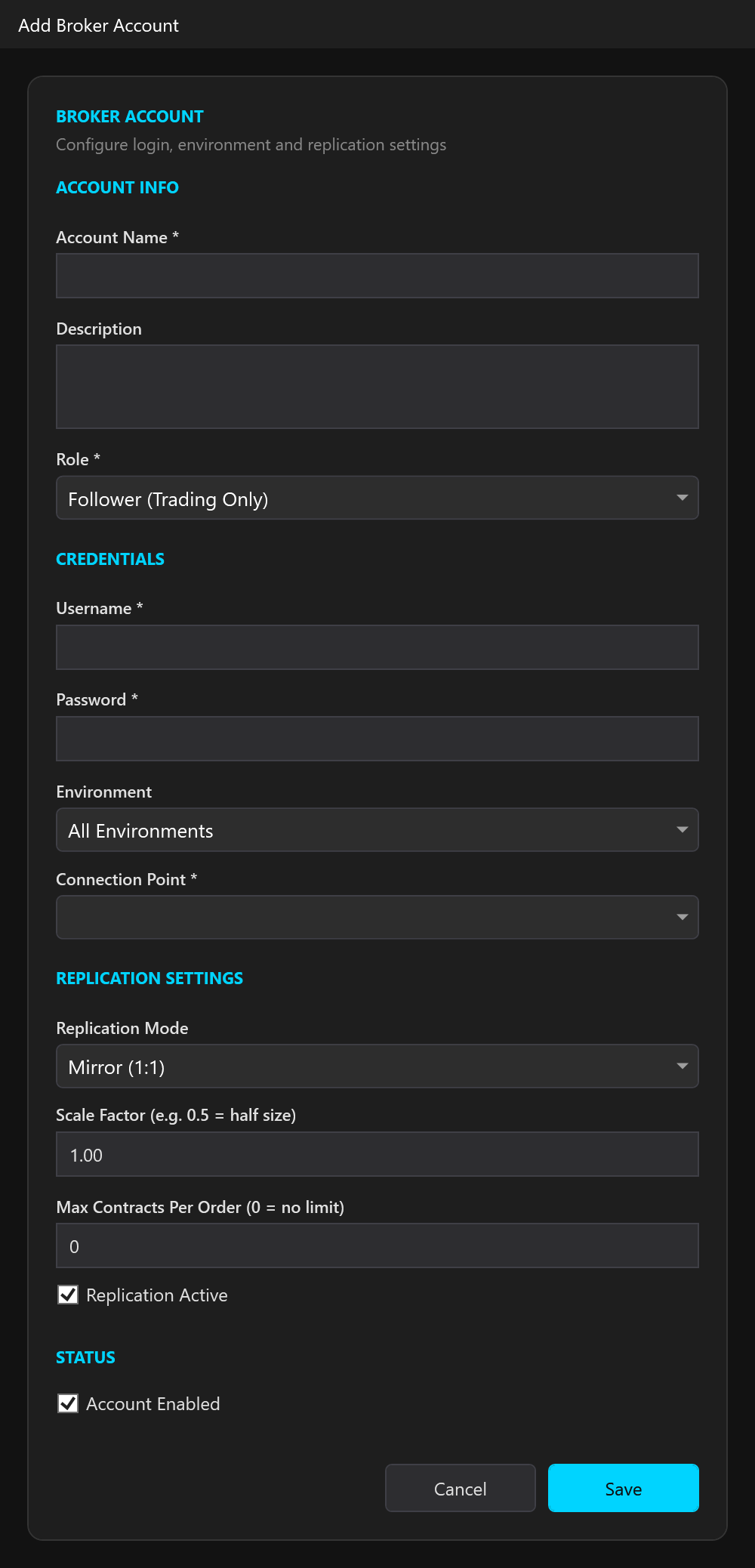
Task: Toggle the Account Enabled checkbox
Action: coord(68,1403)
